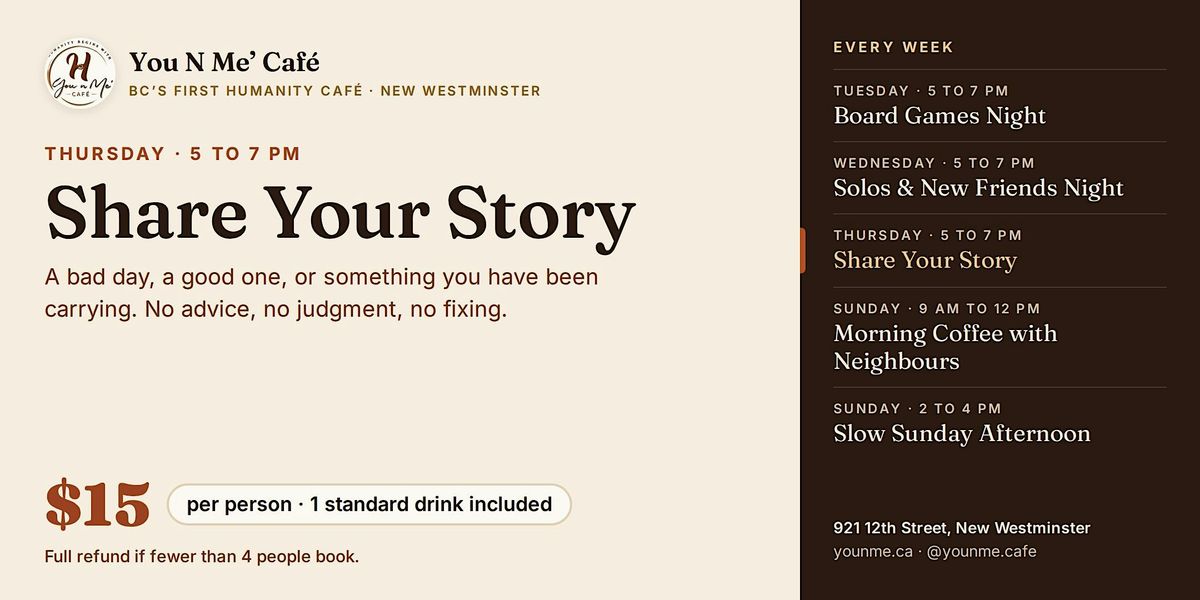This screenshot has width=1200, height=600.
Task: Click BC's First Humanity Café tagline
Action: click(335, 91)
